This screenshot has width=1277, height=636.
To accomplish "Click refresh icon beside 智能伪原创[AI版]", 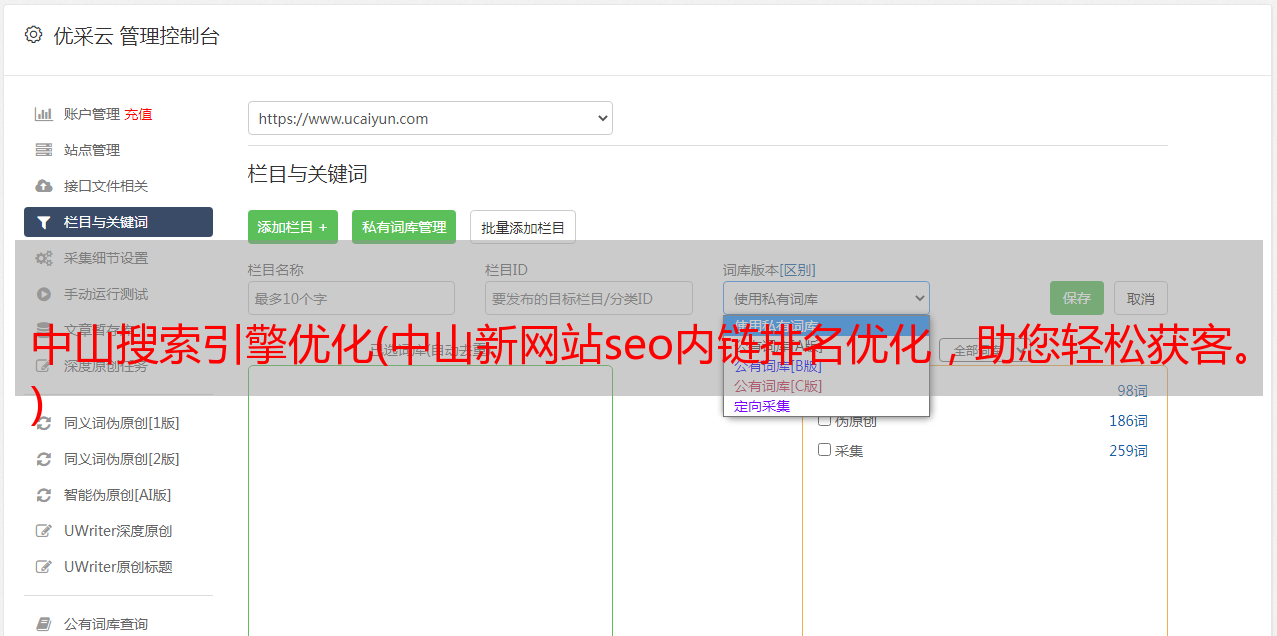I will (x=44, y=495).
